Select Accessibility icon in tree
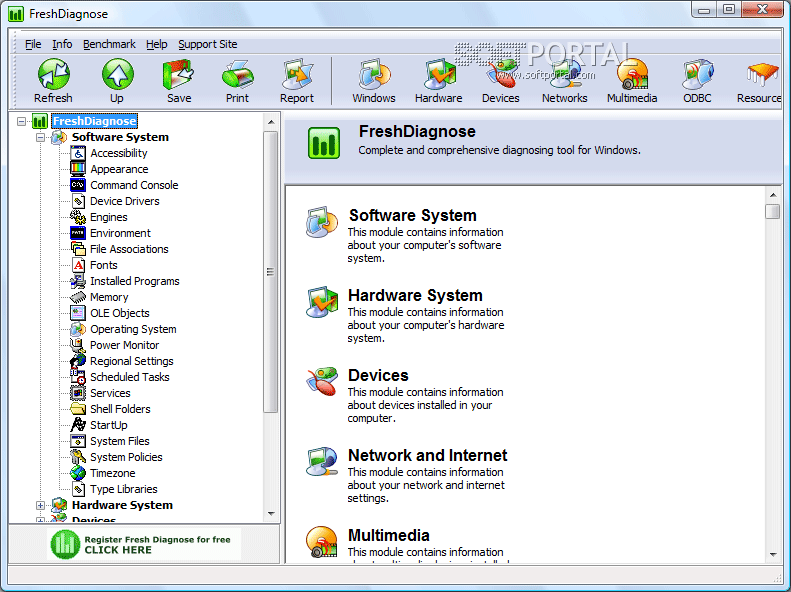 tap(78, 153)
